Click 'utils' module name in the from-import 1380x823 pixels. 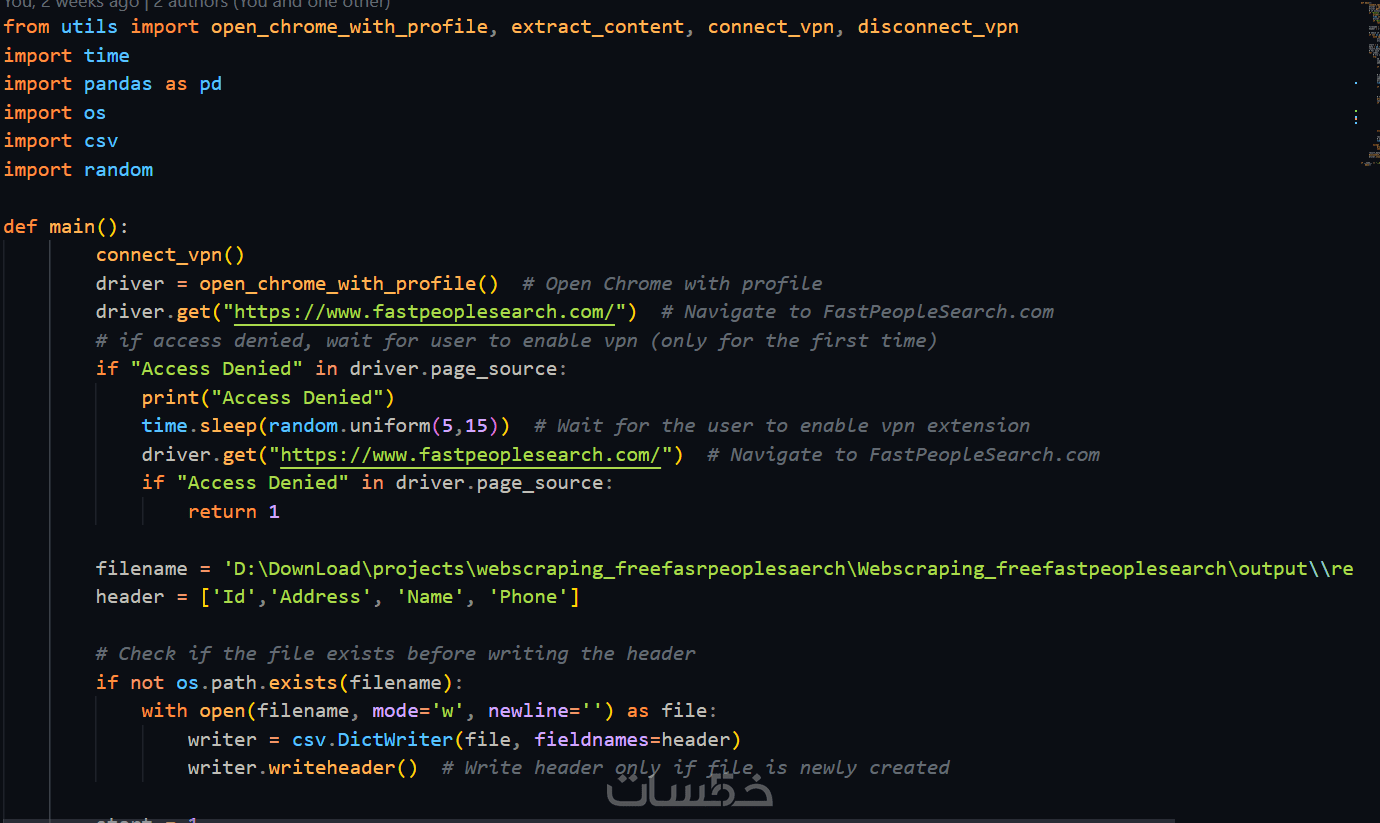[89, 27]
